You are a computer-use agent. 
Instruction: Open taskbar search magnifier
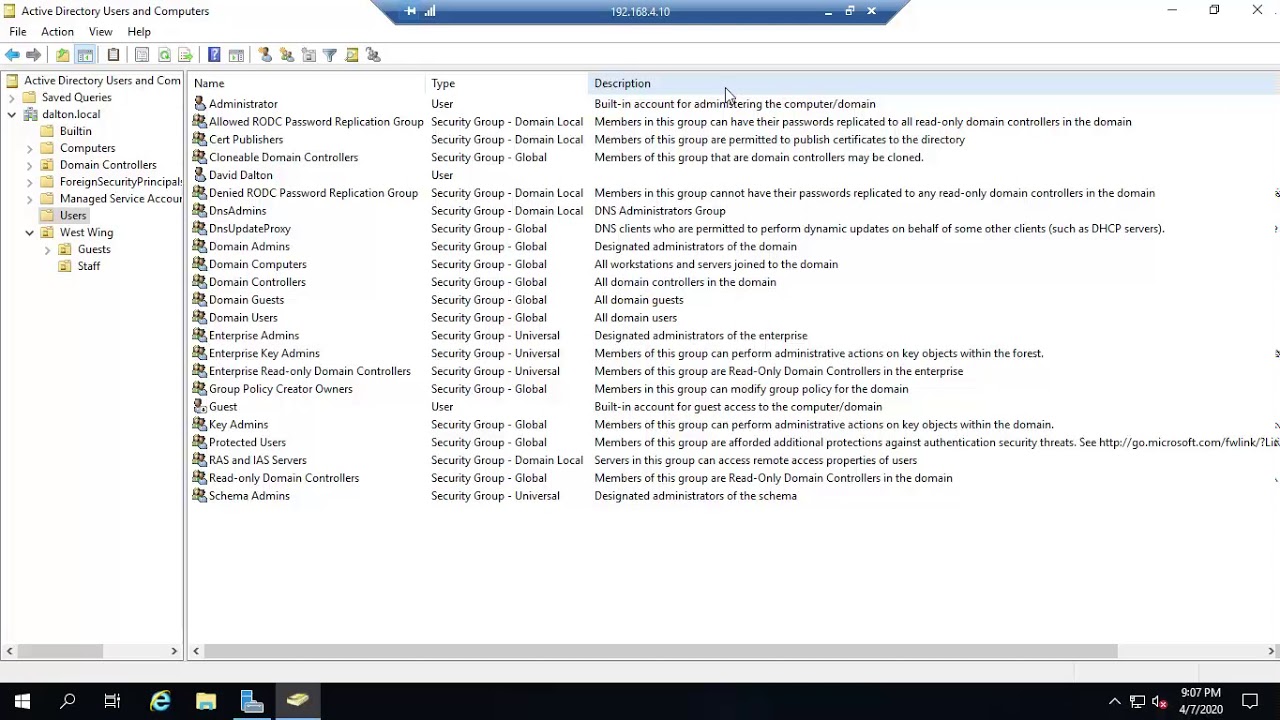(68, 701)
